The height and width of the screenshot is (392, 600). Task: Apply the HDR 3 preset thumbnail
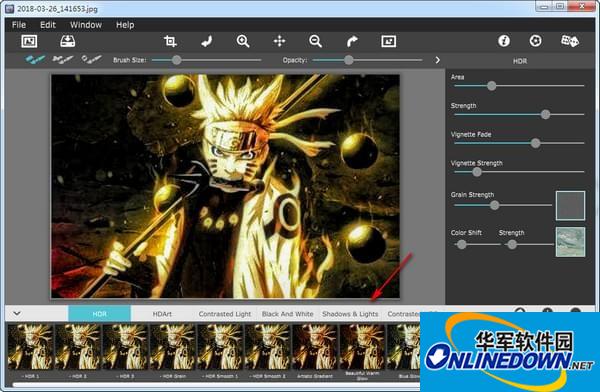[x=126, y=347]
